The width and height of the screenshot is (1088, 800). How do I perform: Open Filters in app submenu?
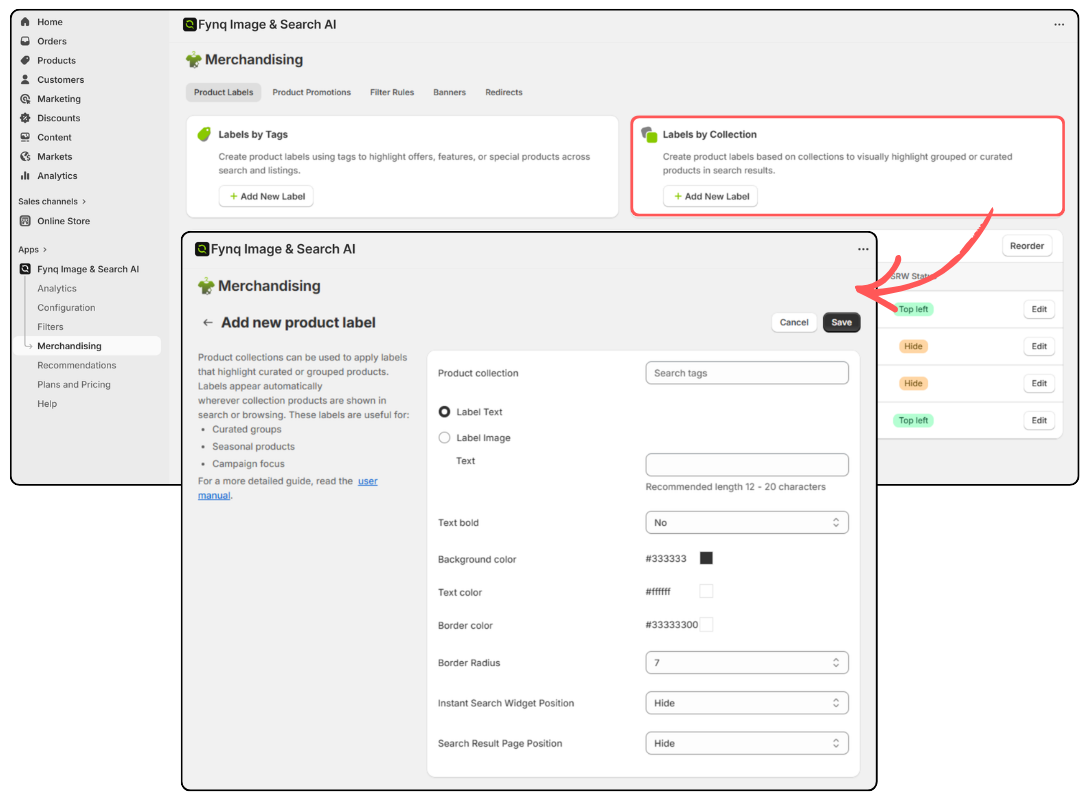50,327
